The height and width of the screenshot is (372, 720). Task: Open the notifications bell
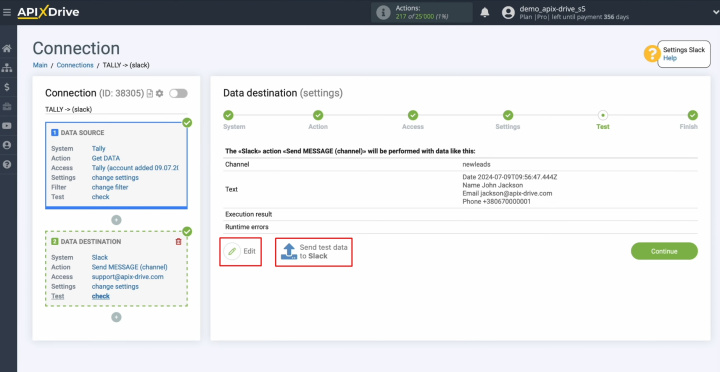[x=485, y=13]
